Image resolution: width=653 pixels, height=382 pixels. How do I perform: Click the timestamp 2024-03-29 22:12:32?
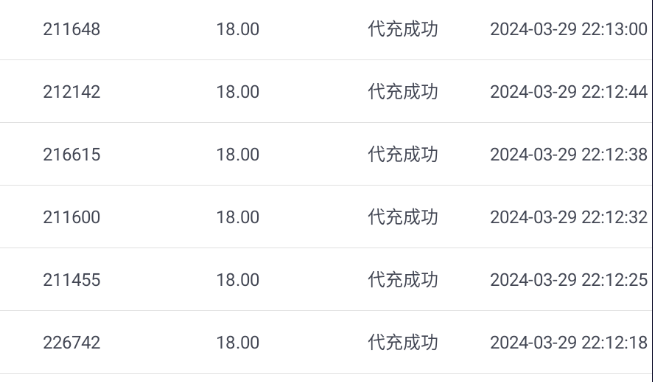coord(569,217)
